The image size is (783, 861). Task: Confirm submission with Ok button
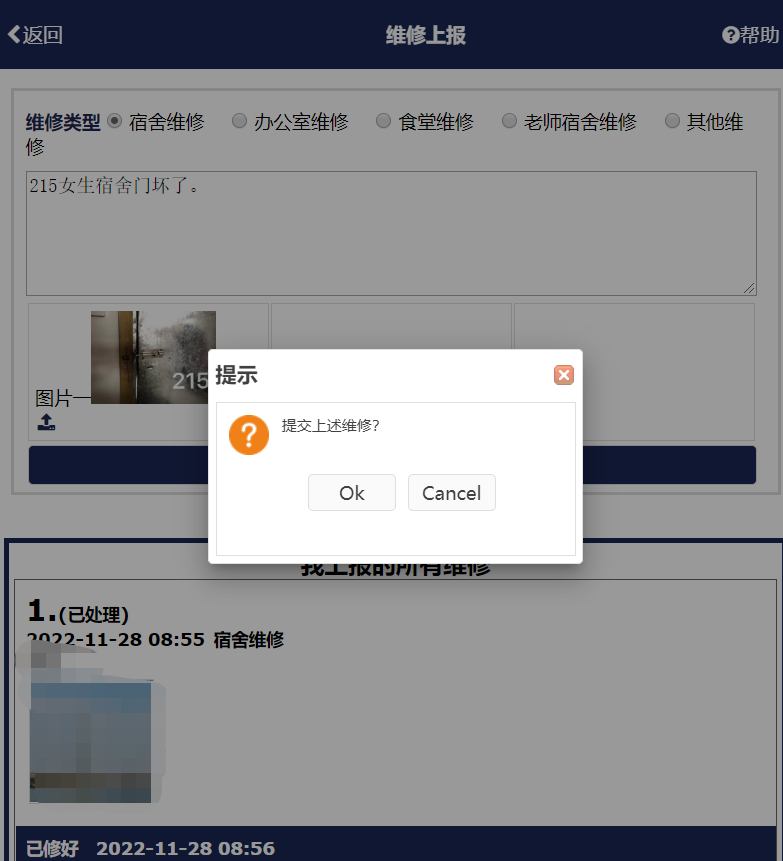[x=352, y=493]
